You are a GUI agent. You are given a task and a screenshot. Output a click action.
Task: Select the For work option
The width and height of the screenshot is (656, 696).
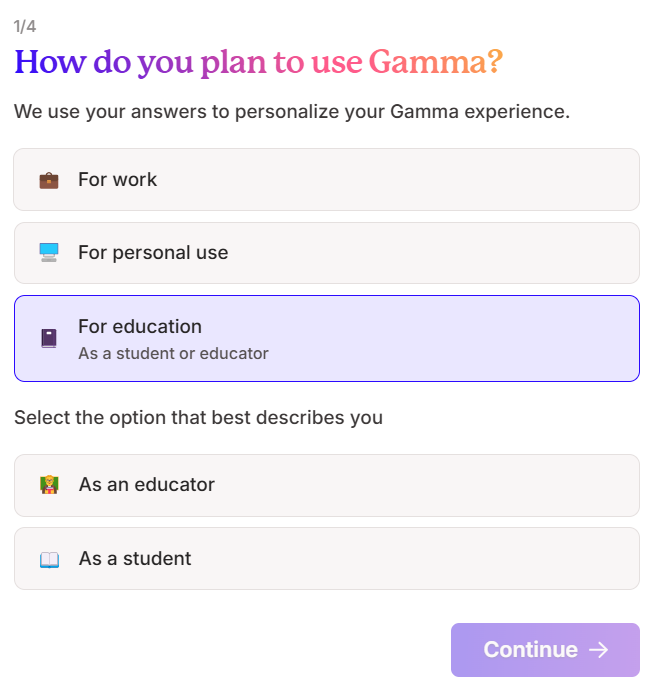click(x=327, y=179)
